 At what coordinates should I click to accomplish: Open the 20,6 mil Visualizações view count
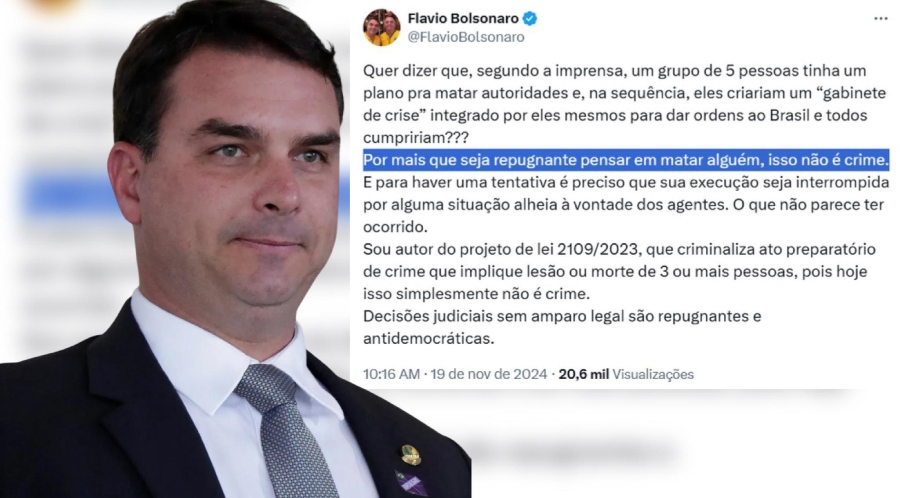[x=626, y=374]
